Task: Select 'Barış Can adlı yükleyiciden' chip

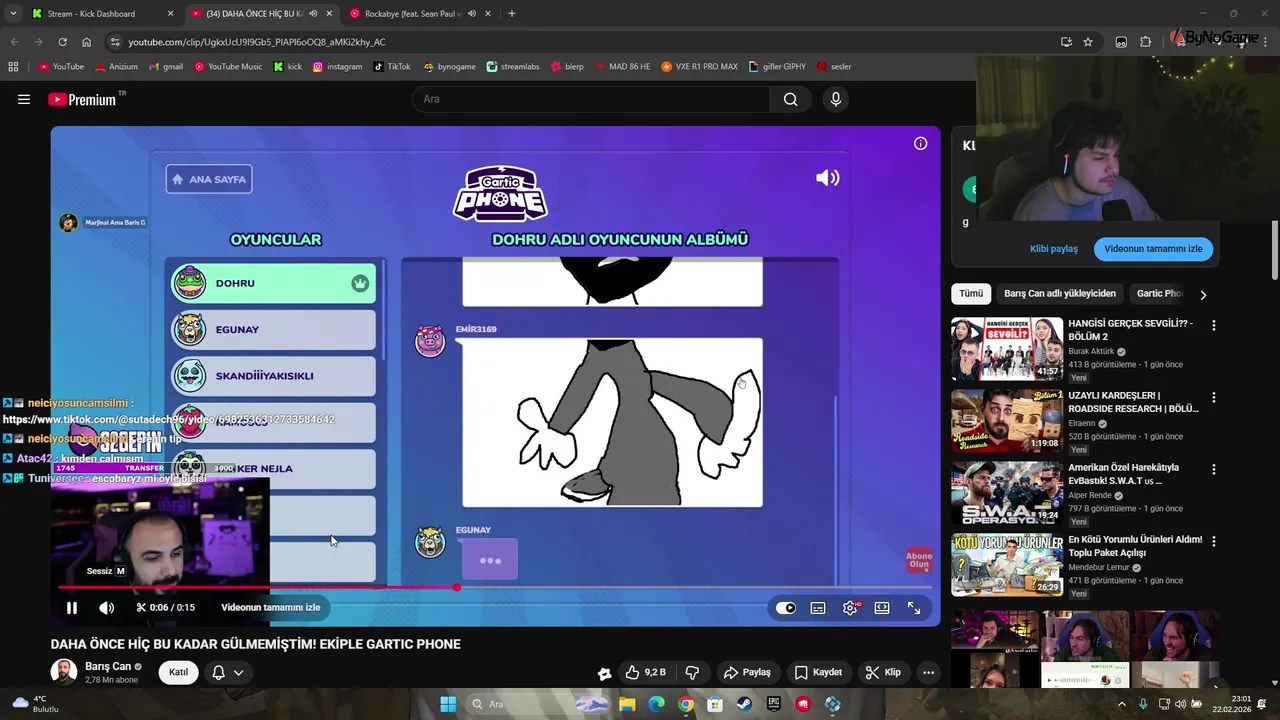Action: [1059, 294]
